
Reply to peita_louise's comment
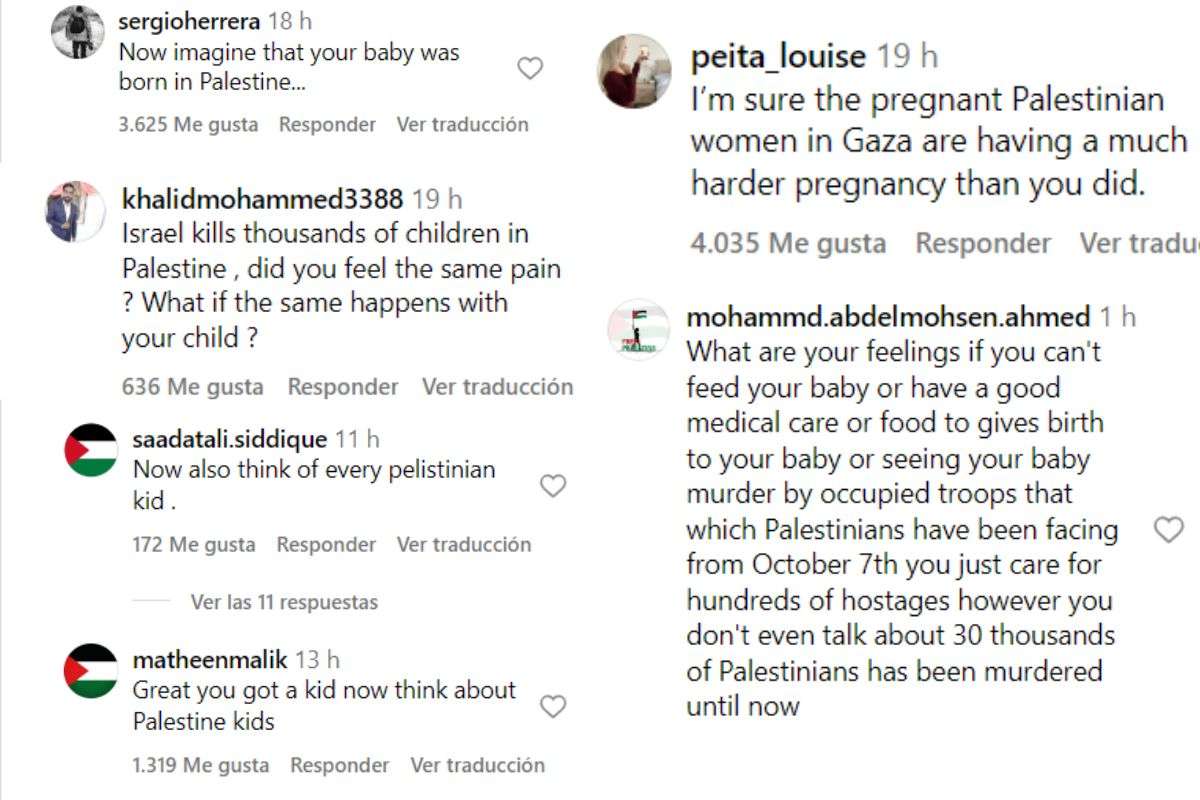tap(983, 244)
